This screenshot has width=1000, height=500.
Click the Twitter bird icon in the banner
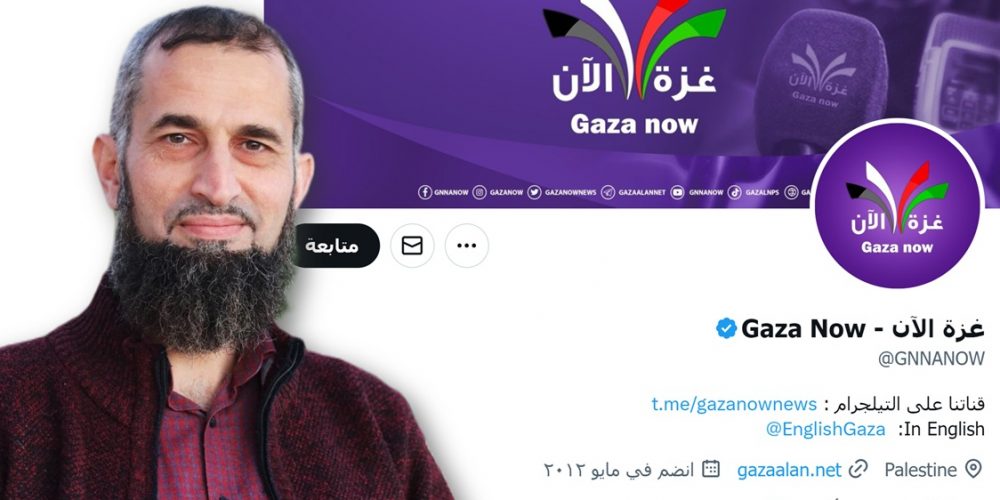point(534,192)
